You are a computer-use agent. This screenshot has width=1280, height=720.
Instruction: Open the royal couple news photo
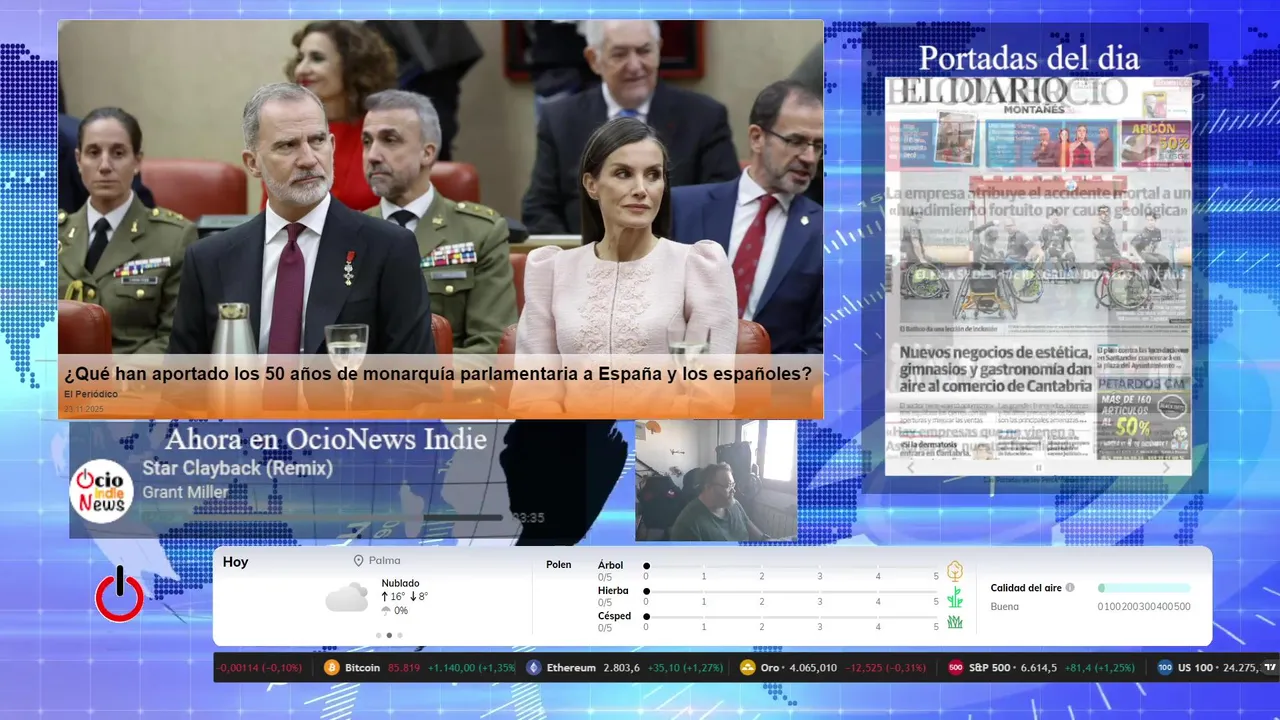pyautogui.click(x=440, y=187)
